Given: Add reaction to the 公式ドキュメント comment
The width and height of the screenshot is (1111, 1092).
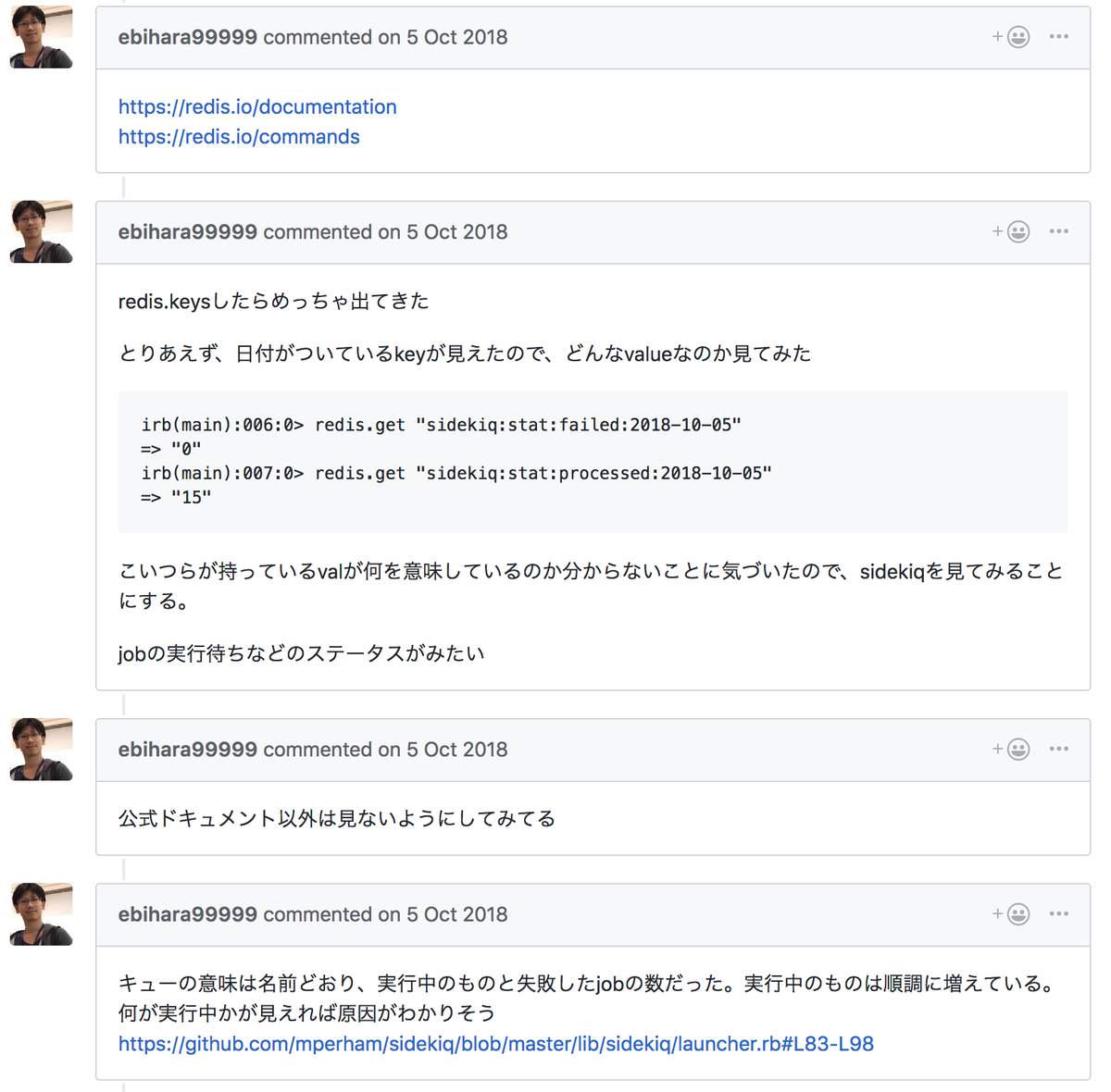Looking at the screenshot, I should click(x=1011, y=749).
